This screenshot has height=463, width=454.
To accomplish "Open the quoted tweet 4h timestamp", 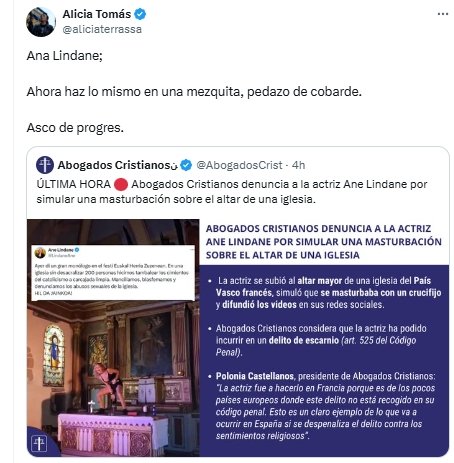I will coord(298,165).
